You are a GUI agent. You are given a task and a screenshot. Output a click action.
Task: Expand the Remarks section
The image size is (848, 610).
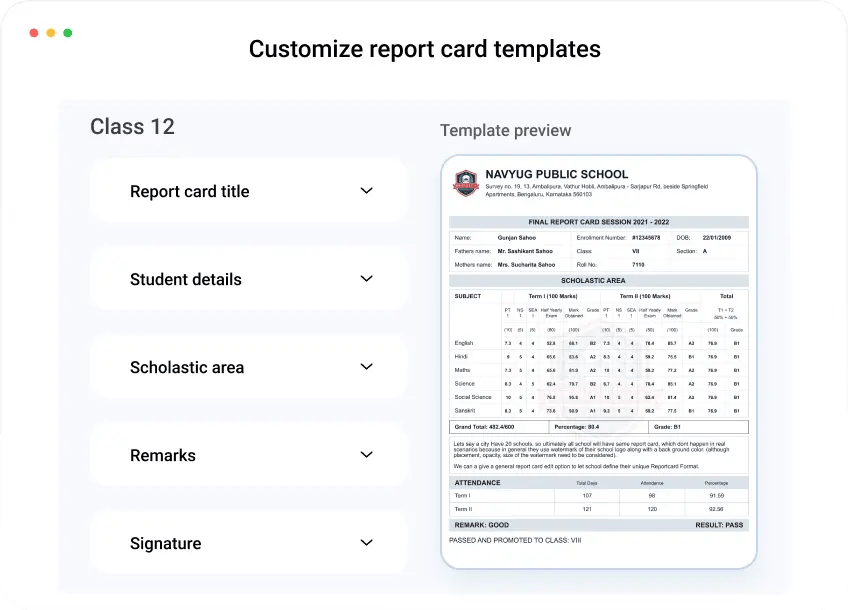click(x=248, y=455)
